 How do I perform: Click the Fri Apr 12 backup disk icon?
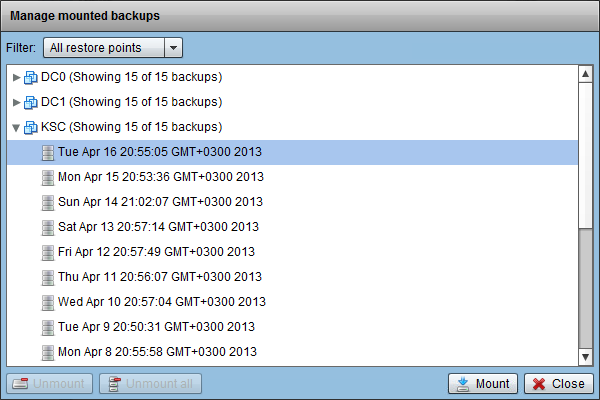coord(48,252)
